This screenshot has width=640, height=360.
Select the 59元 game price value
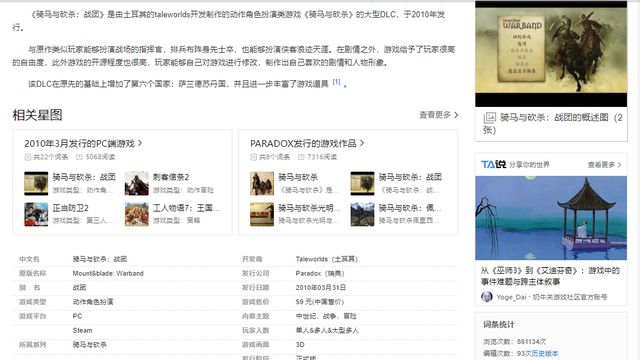320,302
